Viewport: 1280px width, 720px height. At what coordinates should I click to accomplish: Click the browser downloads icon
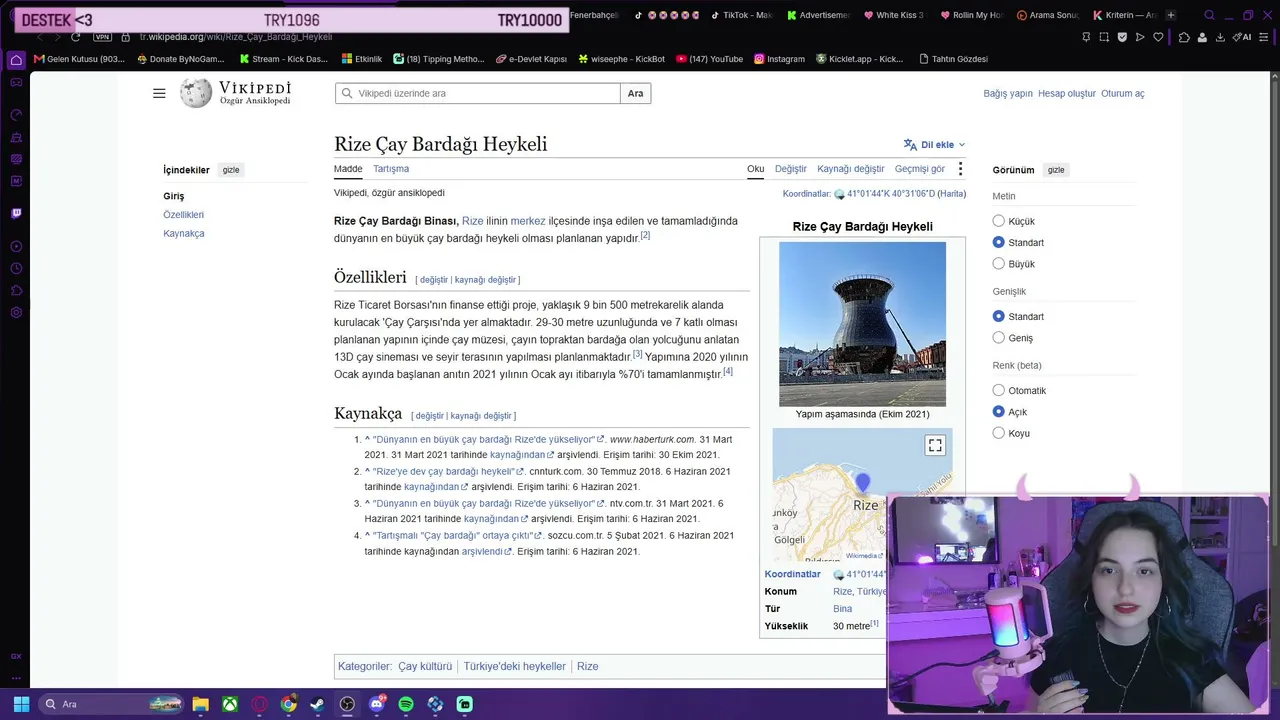pos(1220,37)
